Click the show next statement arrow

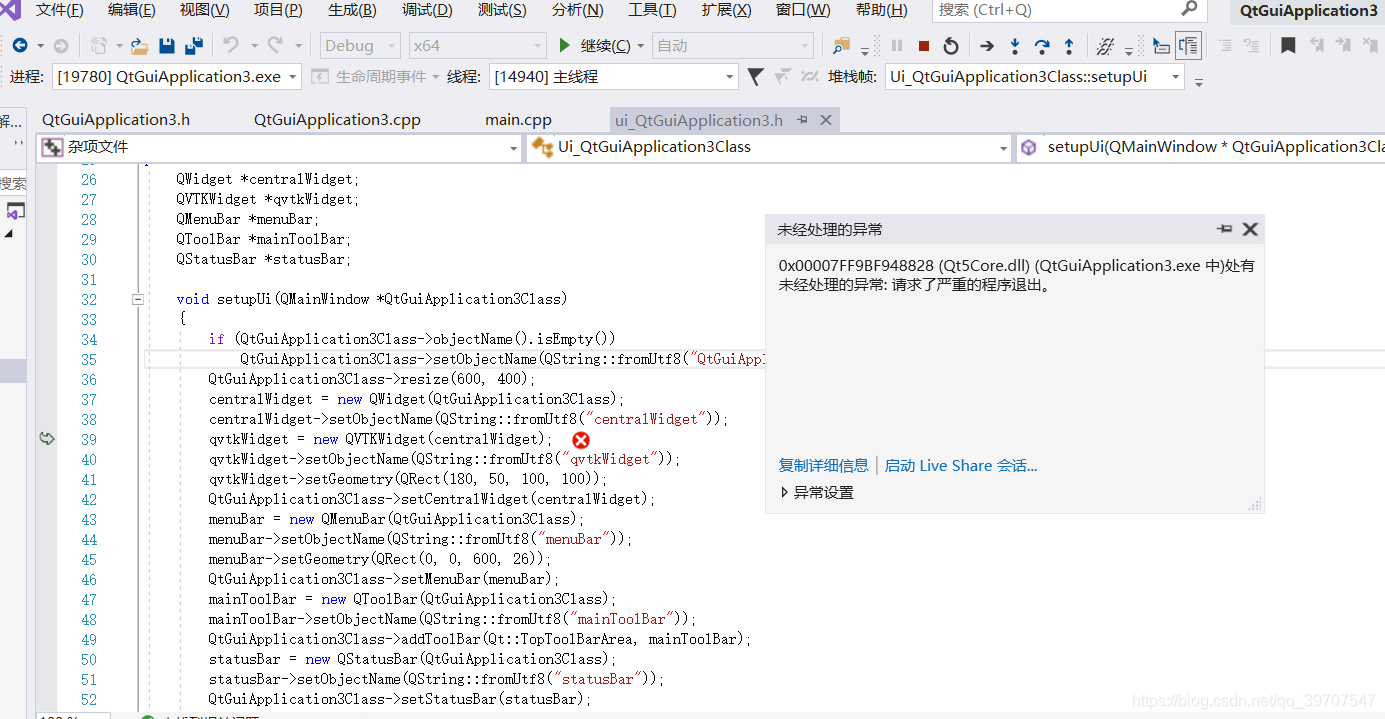[987, 46]
